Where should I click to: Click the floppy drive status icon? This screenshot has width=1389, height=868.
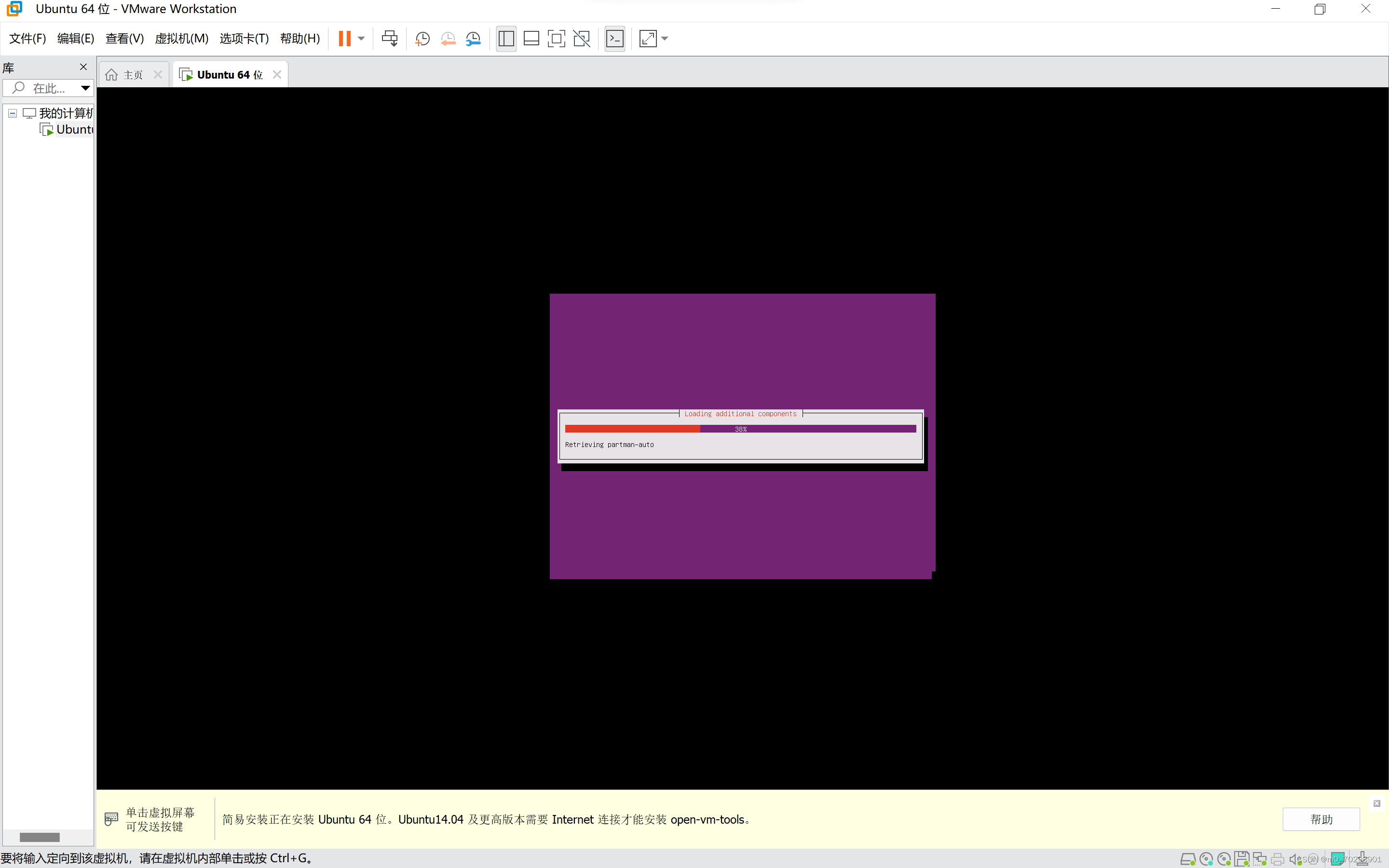tap(1241, 859)
